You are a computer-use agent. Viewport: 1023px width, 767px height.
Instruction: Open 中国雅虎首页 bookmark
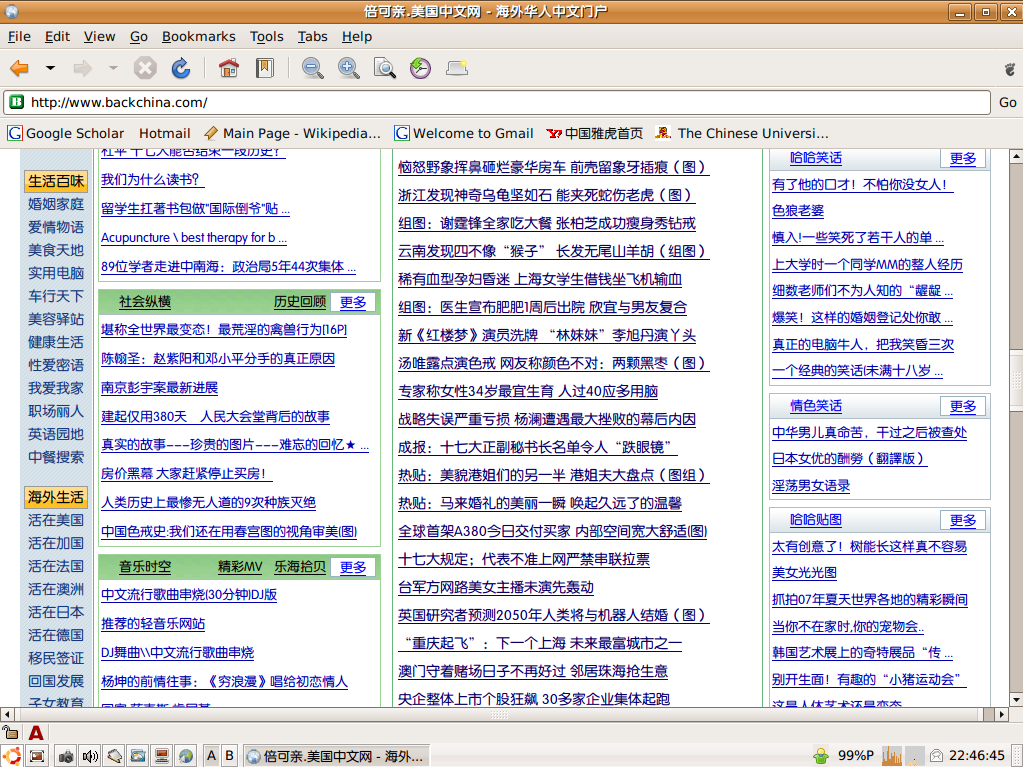click(594, 133)
